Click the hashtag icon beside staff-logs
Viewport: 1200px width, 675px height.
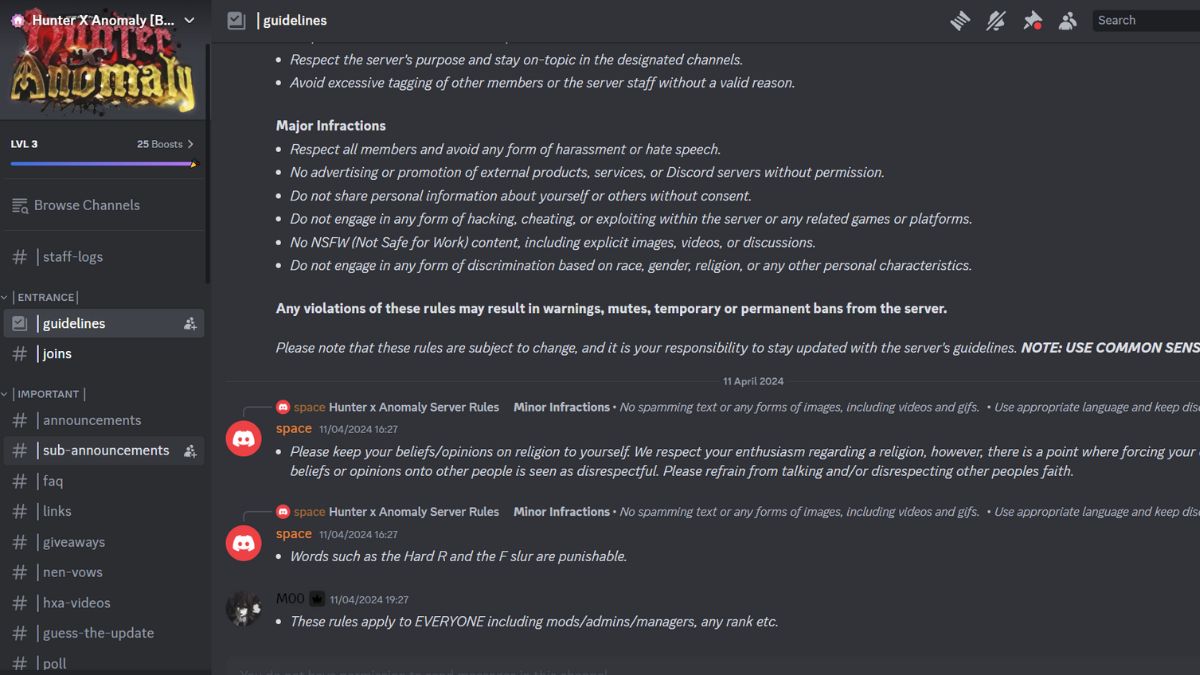click(18, 256)
